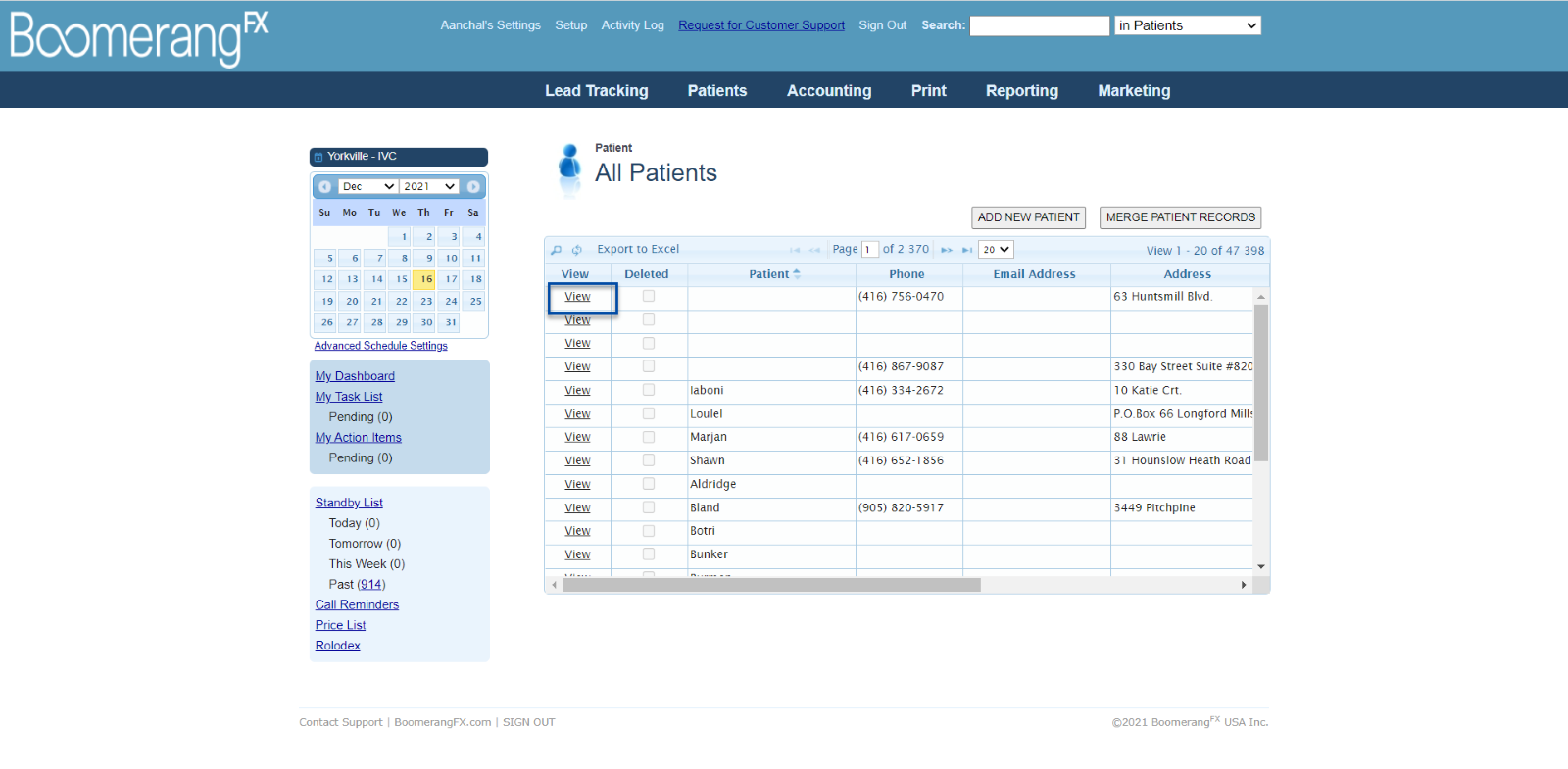Viewport: 1568px width, 769px height.
Task: Toggle the Deleted checkbox for Bland
Action: (x=649, y=507)
